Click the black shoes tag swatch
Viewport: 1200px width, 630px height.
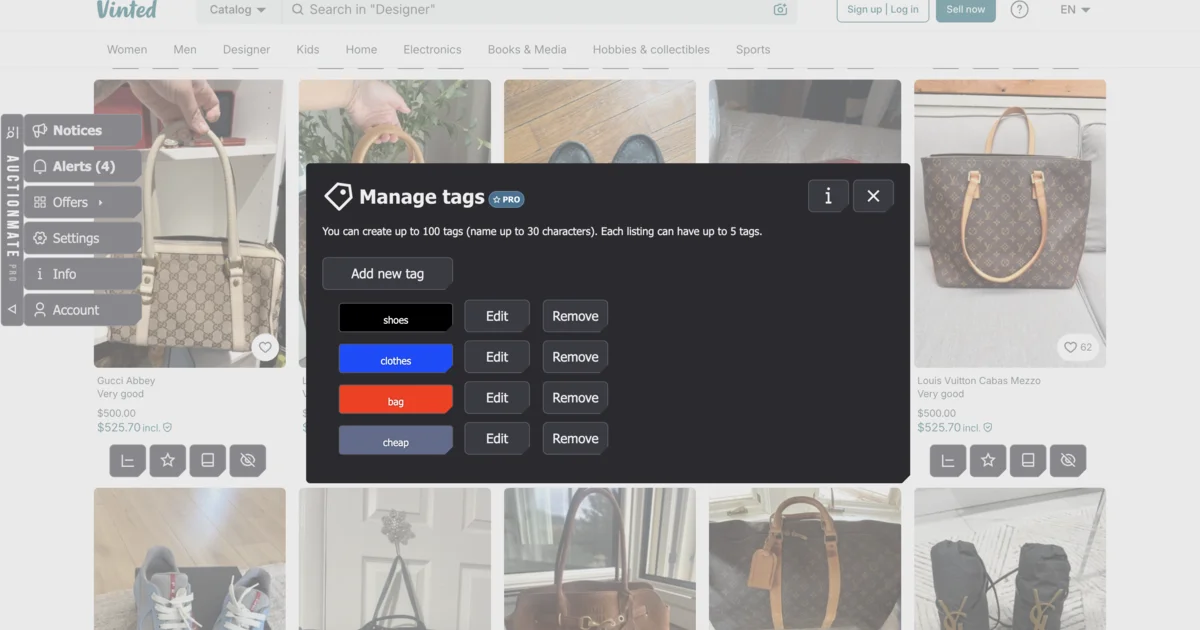pyautogui.click(x=396, y=318)
